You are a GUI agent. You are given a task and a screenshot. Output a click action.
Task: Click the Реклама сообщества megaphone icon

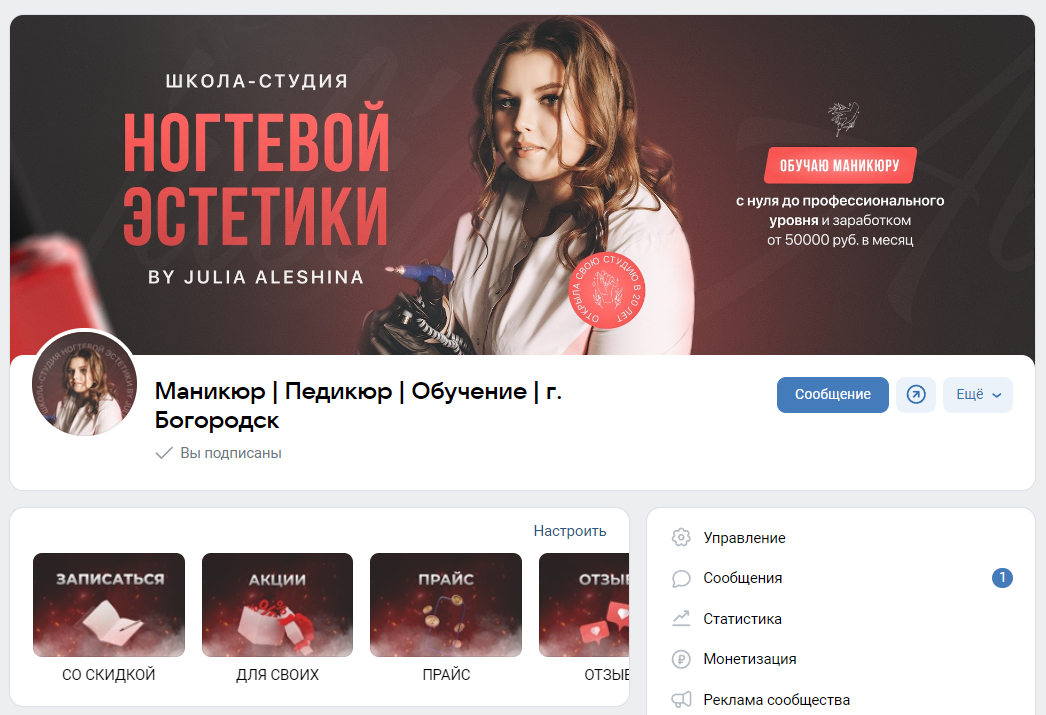coord(681,700)
